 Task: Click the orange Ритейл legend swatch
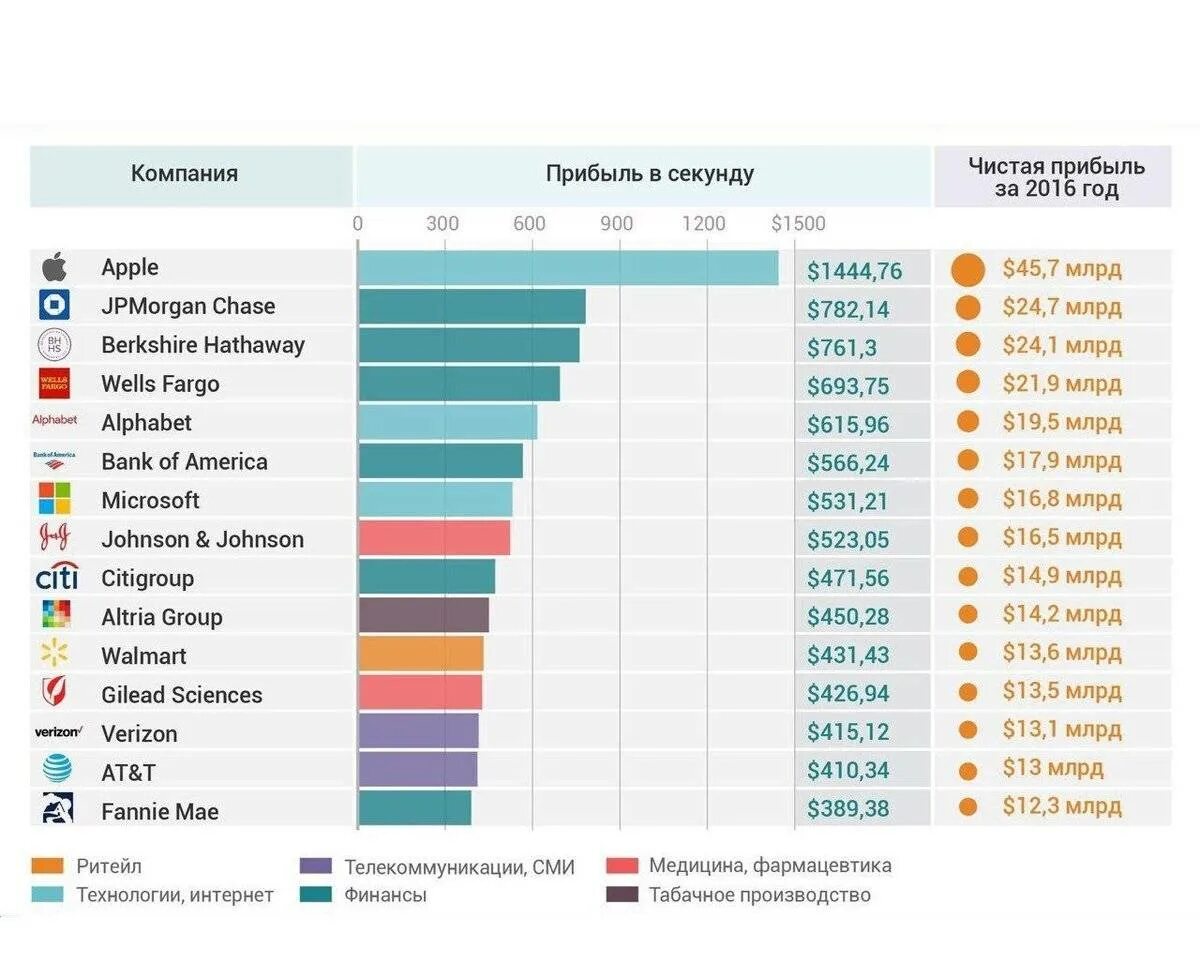tap(48, 865)
